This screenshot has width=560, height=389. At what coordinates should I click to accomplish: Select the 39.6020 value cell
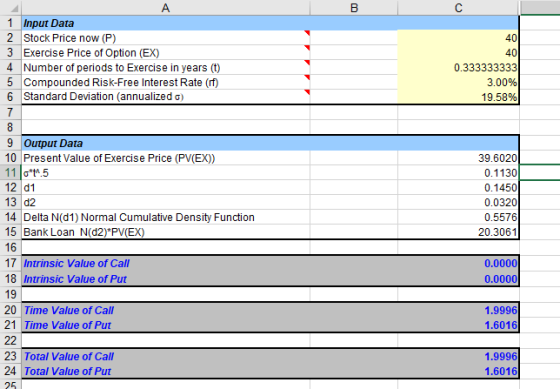458,158
